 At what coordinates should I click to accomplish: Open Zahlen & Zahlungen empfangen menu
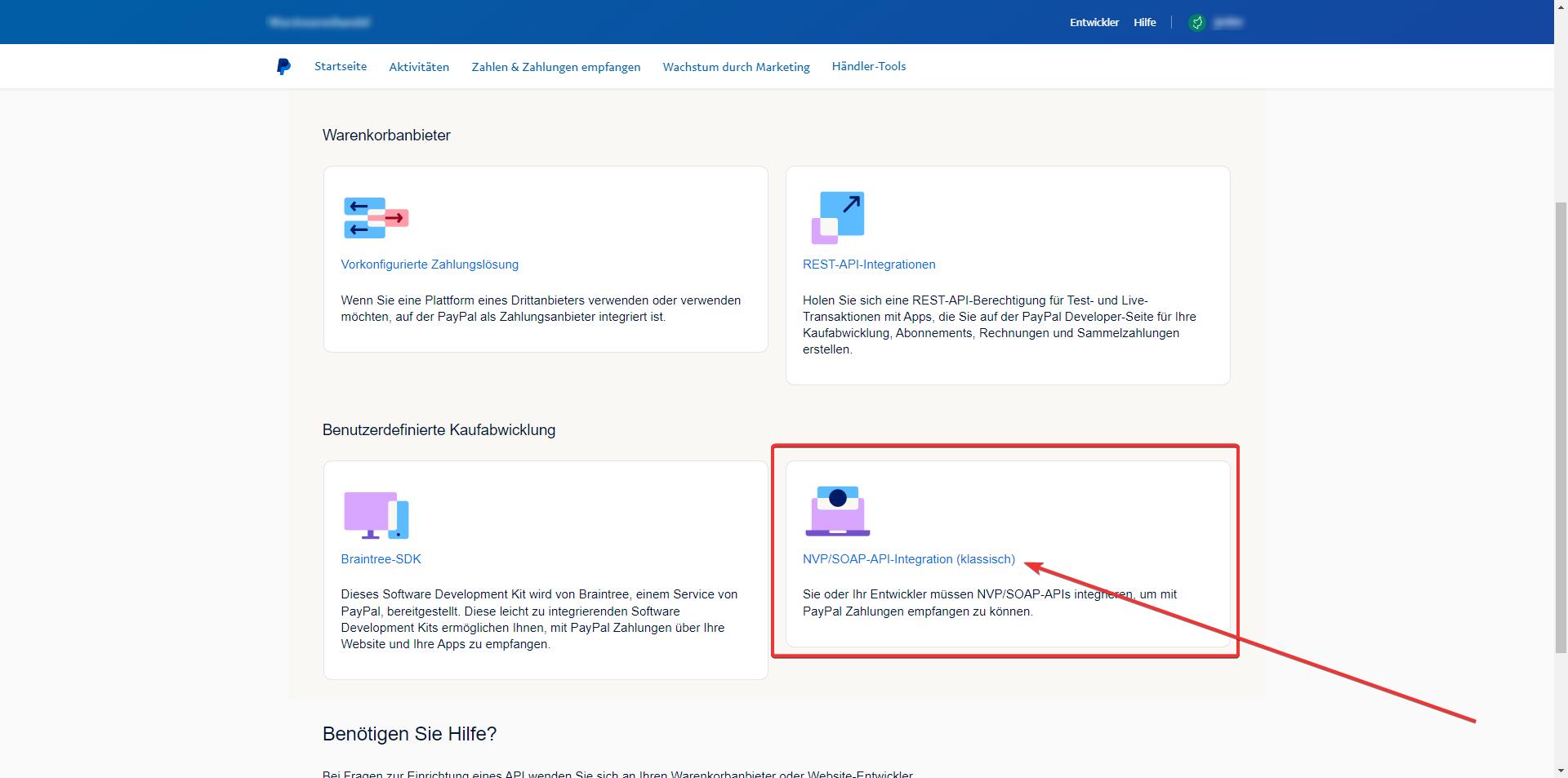pos(556,67)
